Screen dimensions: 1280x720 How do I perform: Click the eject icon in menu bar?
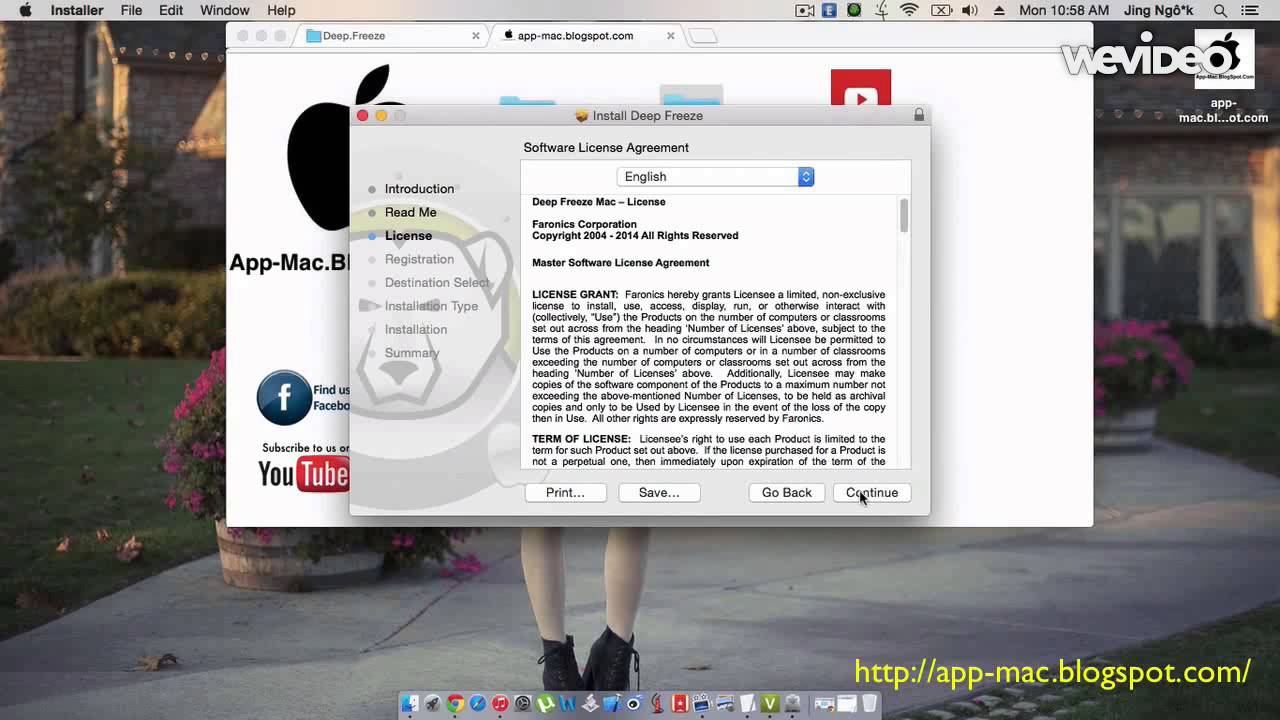[x=998, y=10]
